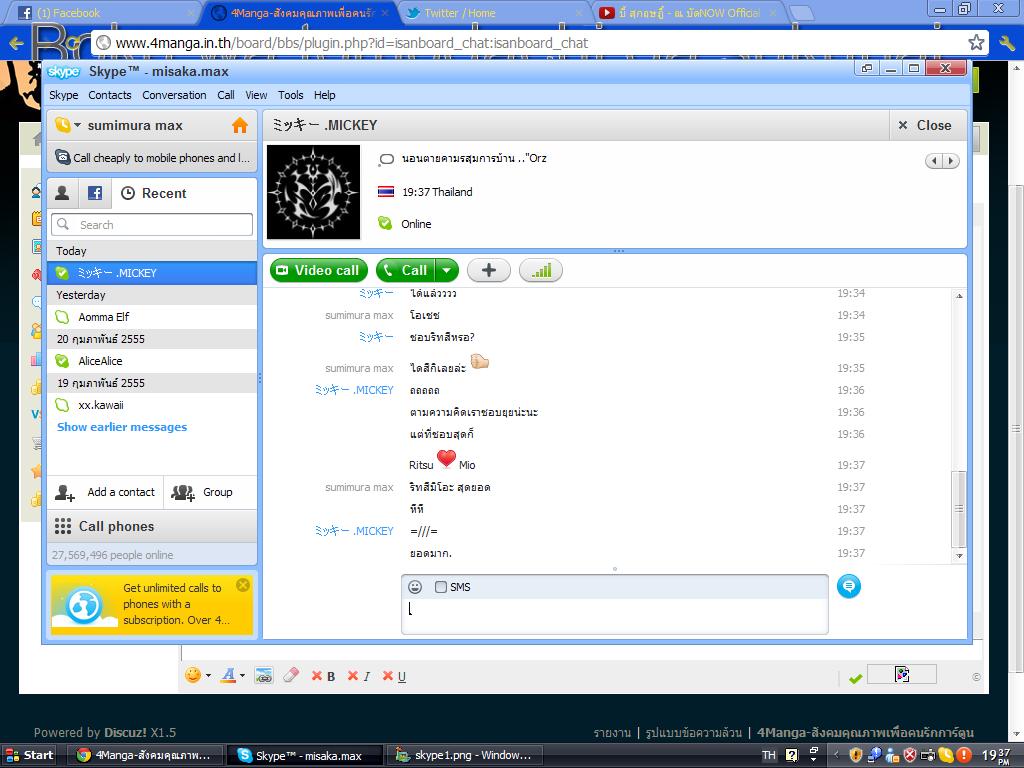Switch to Skype taskbar button
The image size is (1024, 768).
point(305,756)
